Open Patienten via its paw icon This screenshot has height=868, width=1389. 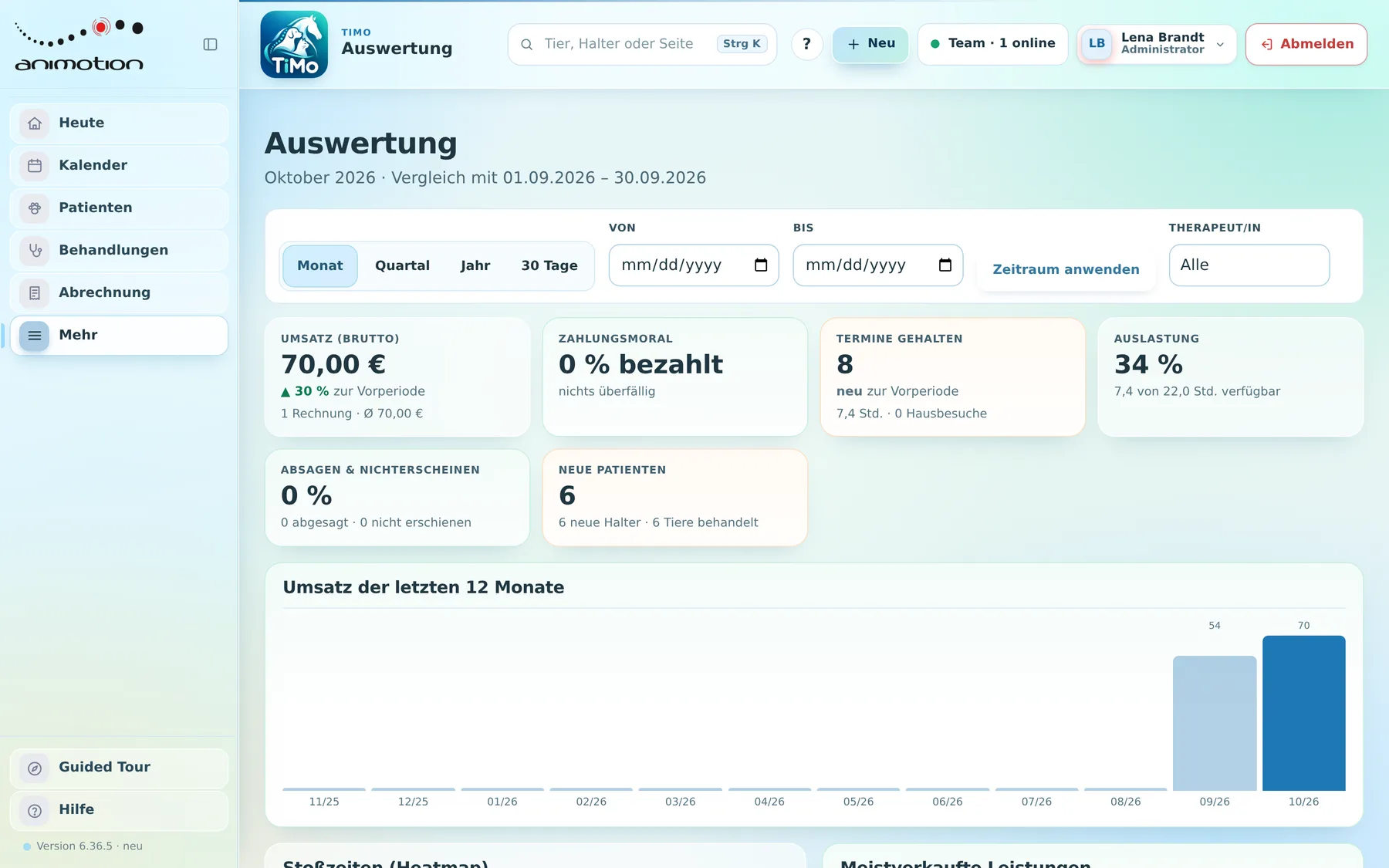(x=35, y=208)
